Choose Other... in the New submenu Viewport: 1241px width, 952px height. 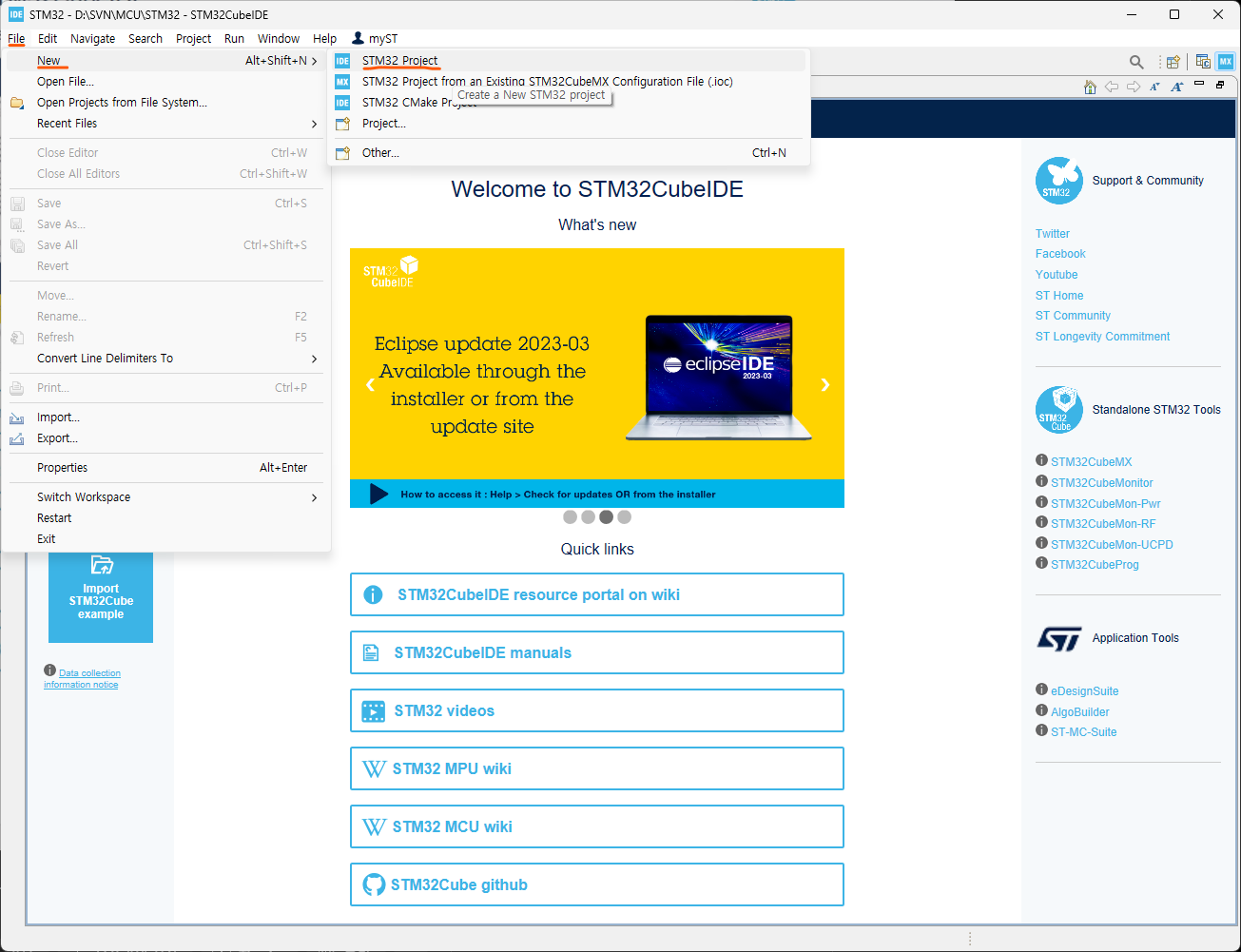570,152
